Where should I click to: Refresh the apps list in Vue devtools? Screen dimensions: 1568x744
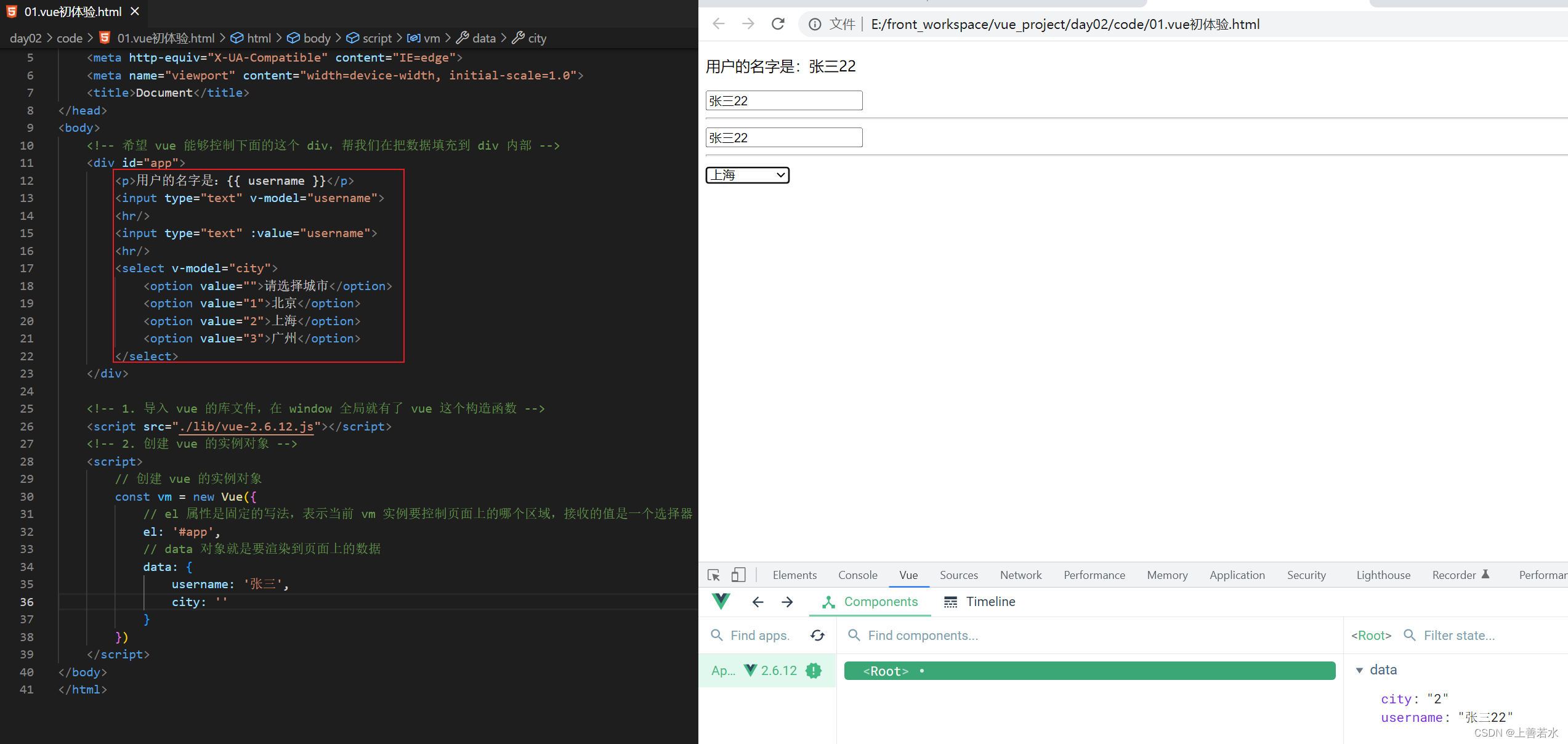click(817, 635)
